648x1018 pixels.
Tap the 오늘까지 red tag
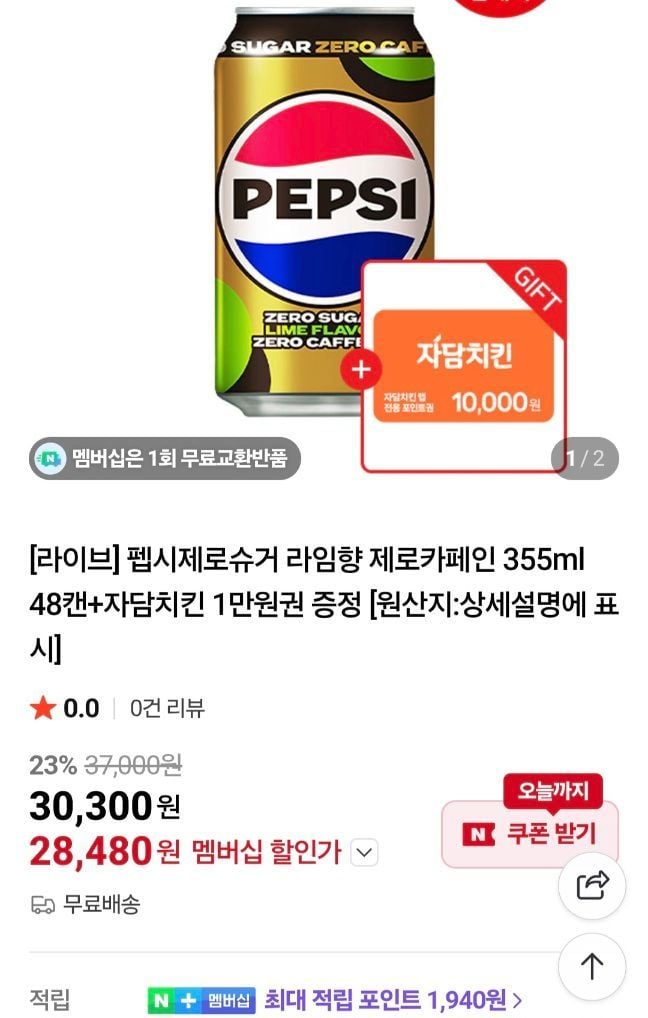pos(553,791)
